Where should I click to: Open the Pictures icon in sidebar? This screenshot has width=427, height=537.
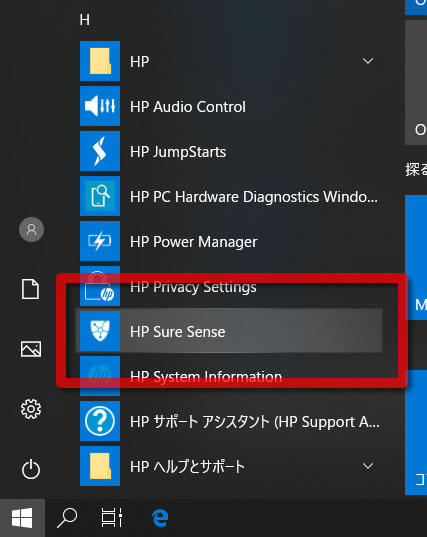point(31,349)
